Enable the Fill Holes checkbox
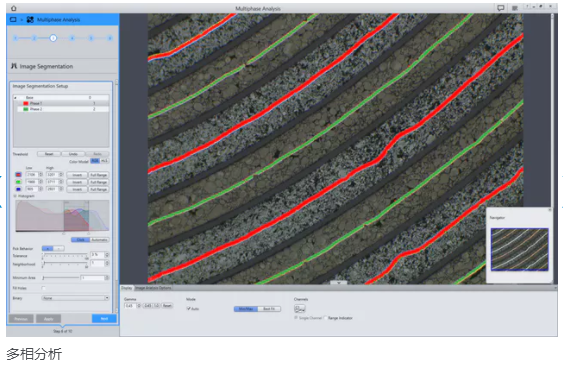The height and width of the screenshot is (368, 563). pos(43,288)
